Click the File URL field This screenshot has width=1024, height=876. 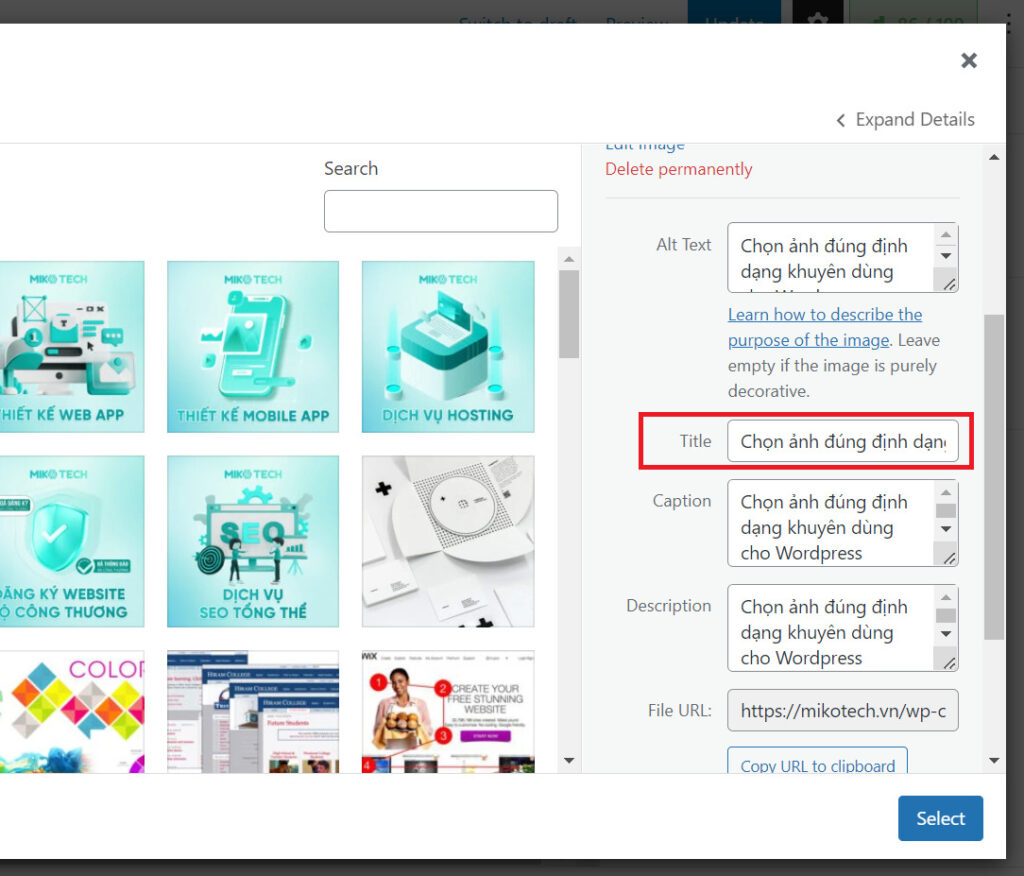pyautogui.click(x=843, y=710)
